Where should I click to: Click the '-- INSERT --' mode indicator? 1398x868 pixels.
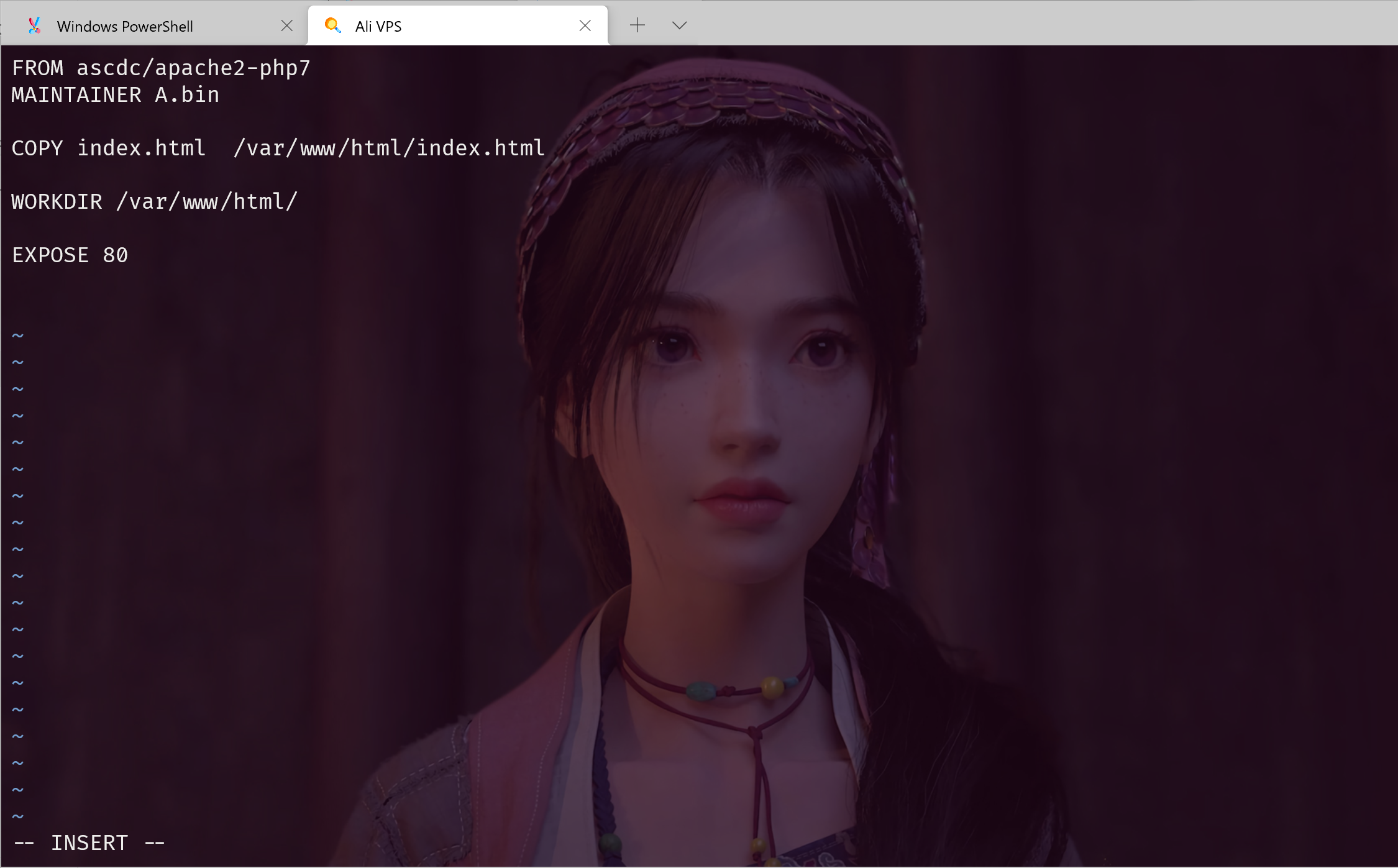coord(89,843)
